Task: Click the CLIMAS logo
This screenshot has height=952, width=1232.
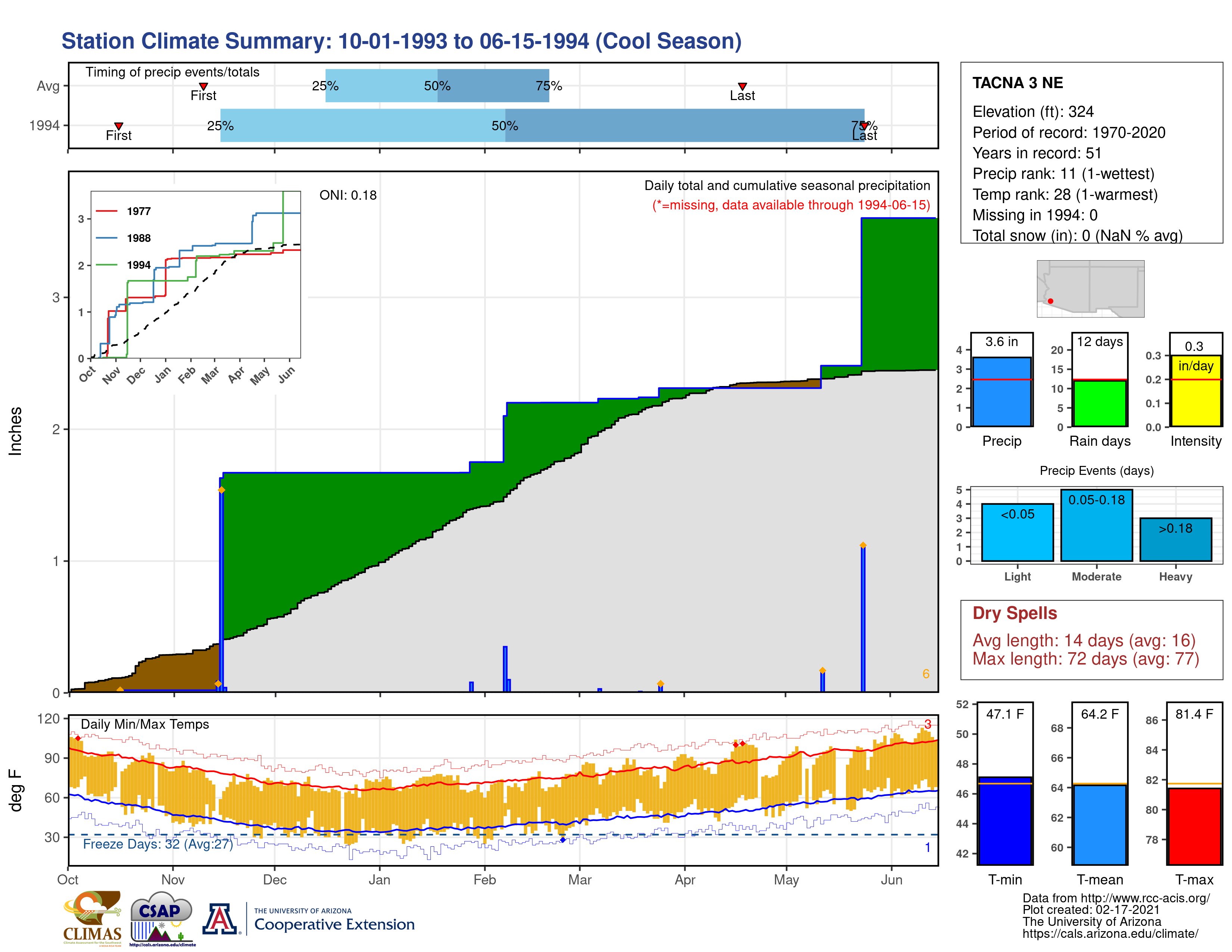Action: click(93, 918)
